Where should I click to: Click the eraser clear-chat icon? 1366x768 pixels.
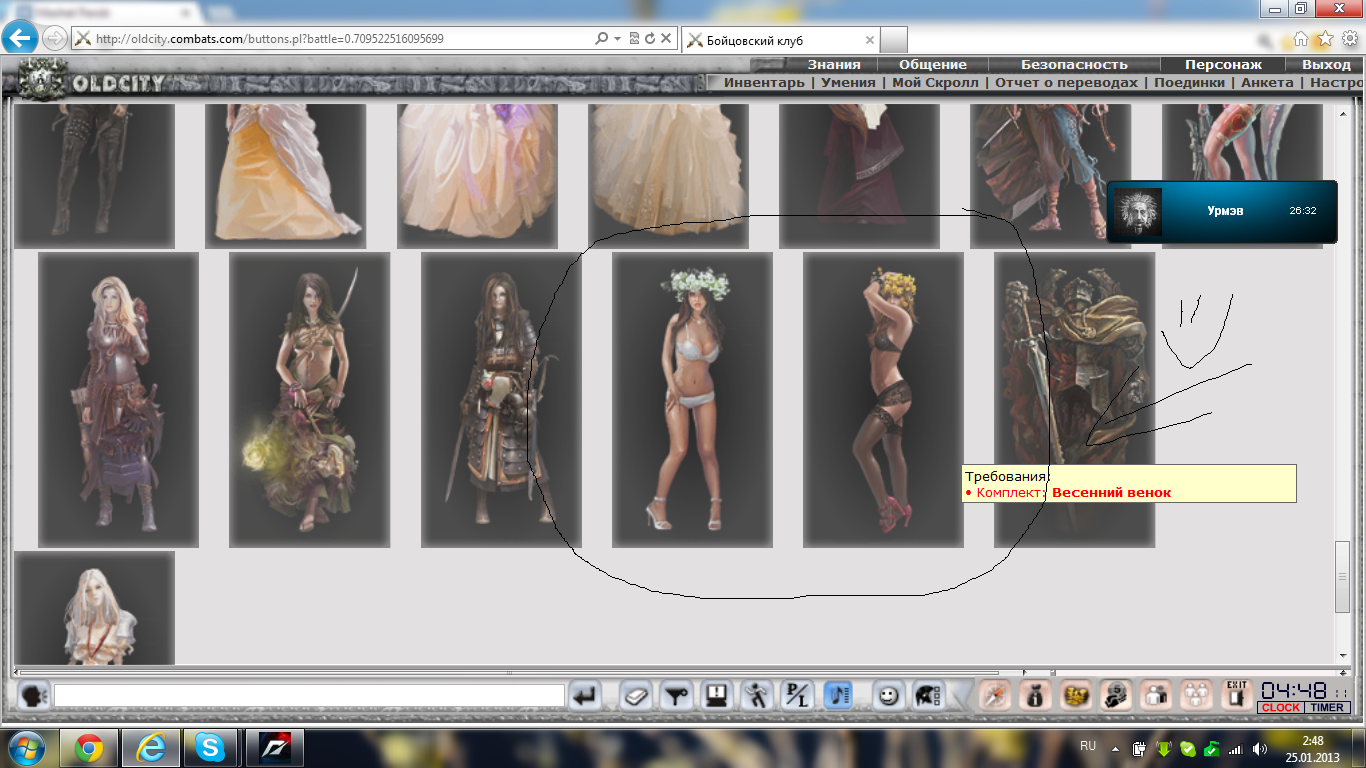pyautogui.click(x=636, y=695)
